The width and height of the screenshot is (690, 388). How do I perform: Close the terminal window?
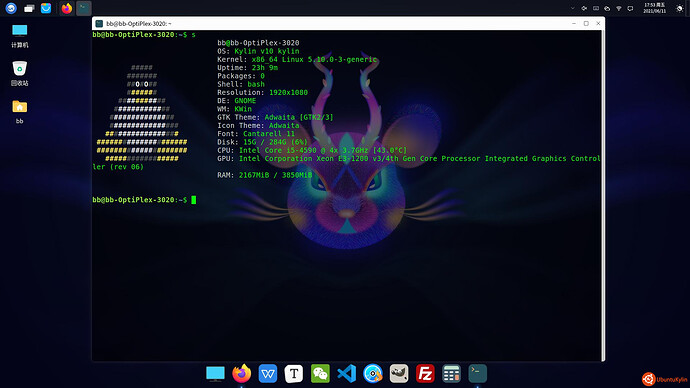pos(598,23)
